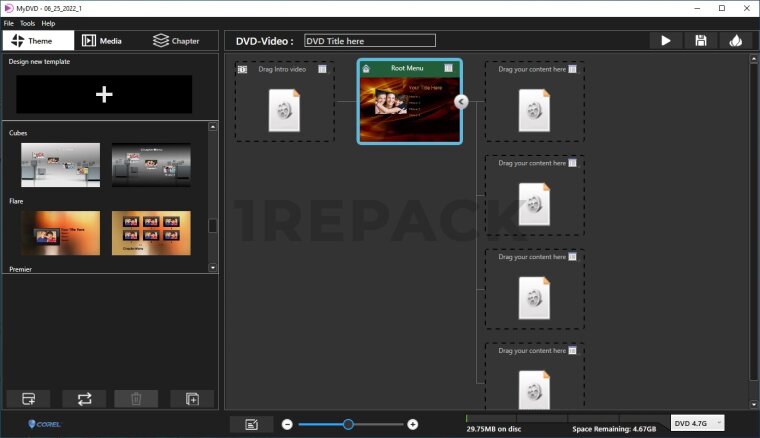Screen dimensions: 760x438
Task: Save project with the floppy disk icon
Action: 700,41
